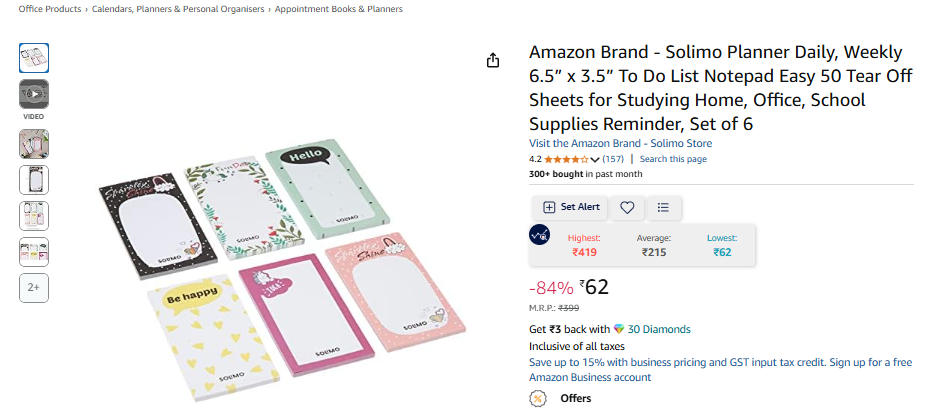The height and width of the screenshot is (411, 928).
Task: Click the Offers percent badge icon
Action: 538,398
